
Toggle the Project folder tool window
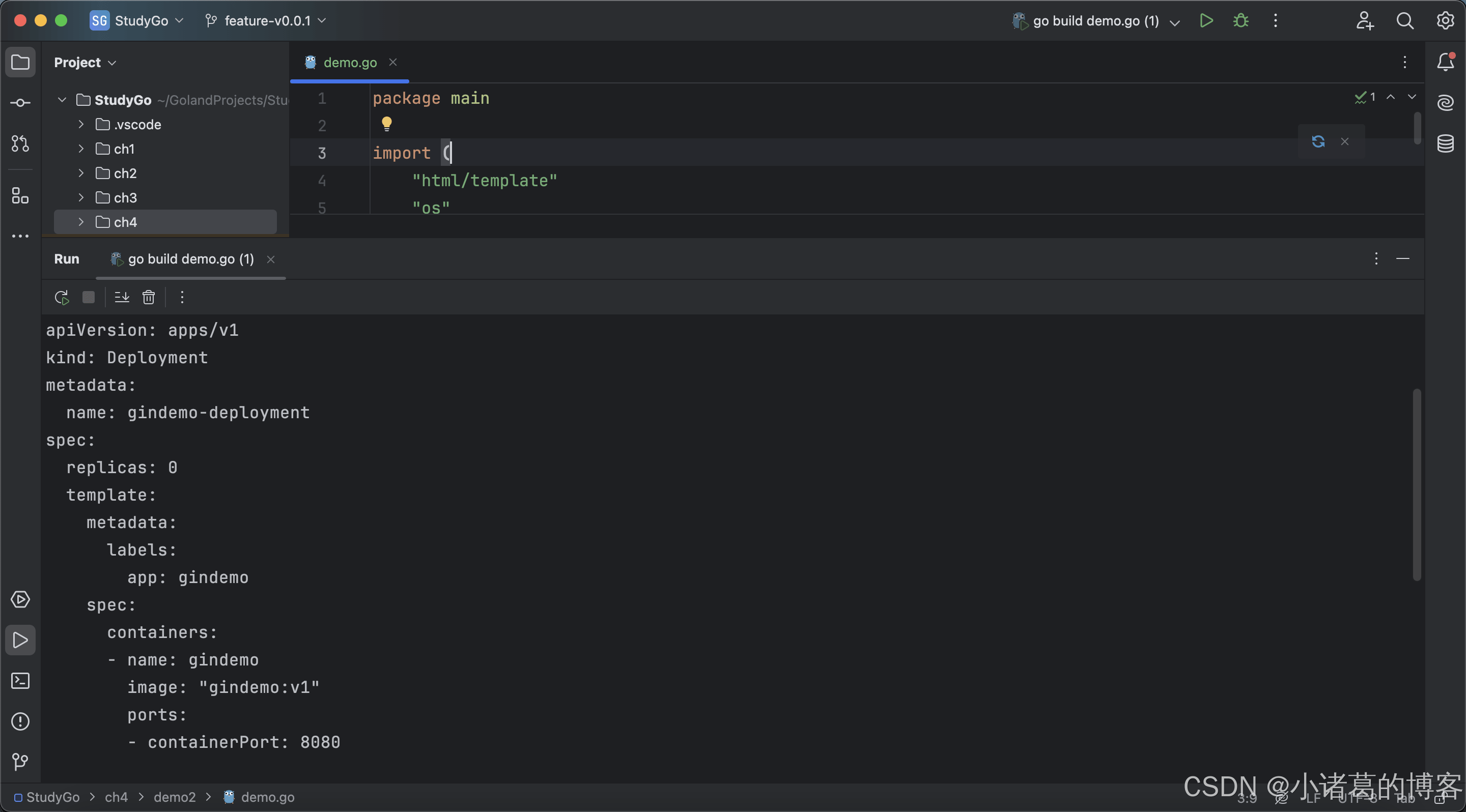click(20, 62)
